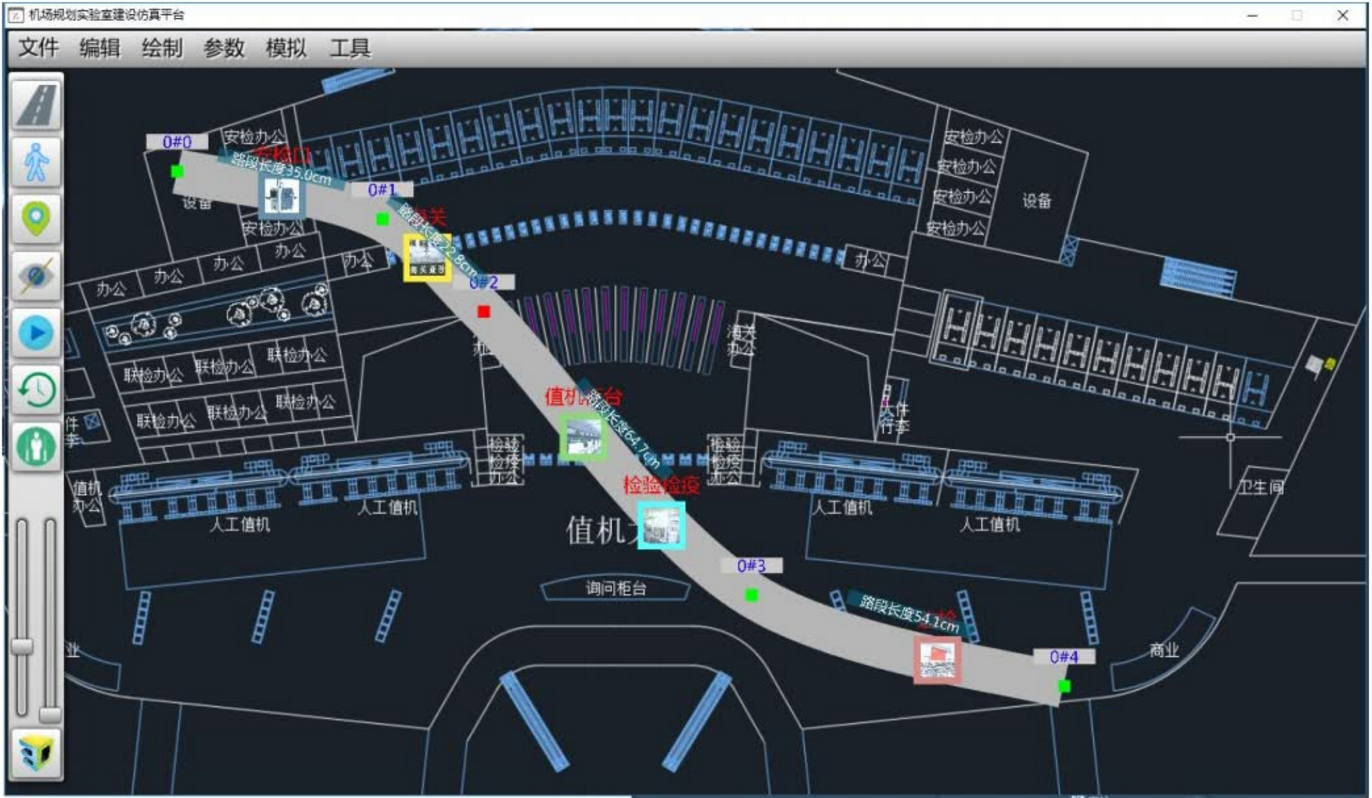Open the 3D cube view button

[37, 752]
